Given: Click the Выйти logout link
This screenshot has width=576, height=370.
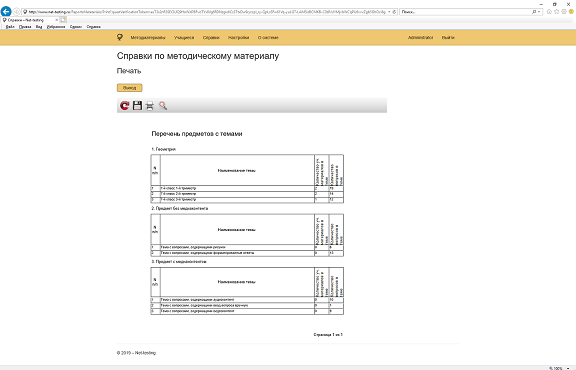Looking at the screenshot, I should [x=448, y=37].
